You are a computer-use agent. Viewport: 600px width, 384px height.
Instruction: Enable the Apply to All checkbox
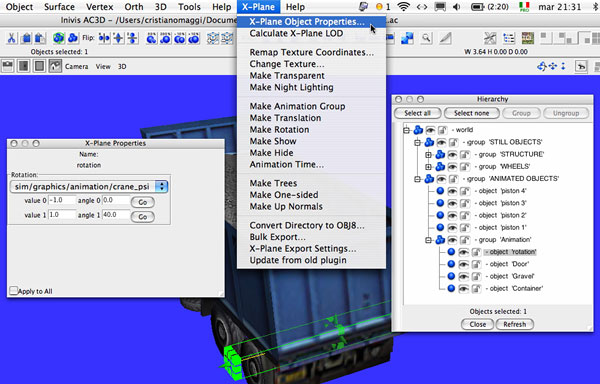14,291
